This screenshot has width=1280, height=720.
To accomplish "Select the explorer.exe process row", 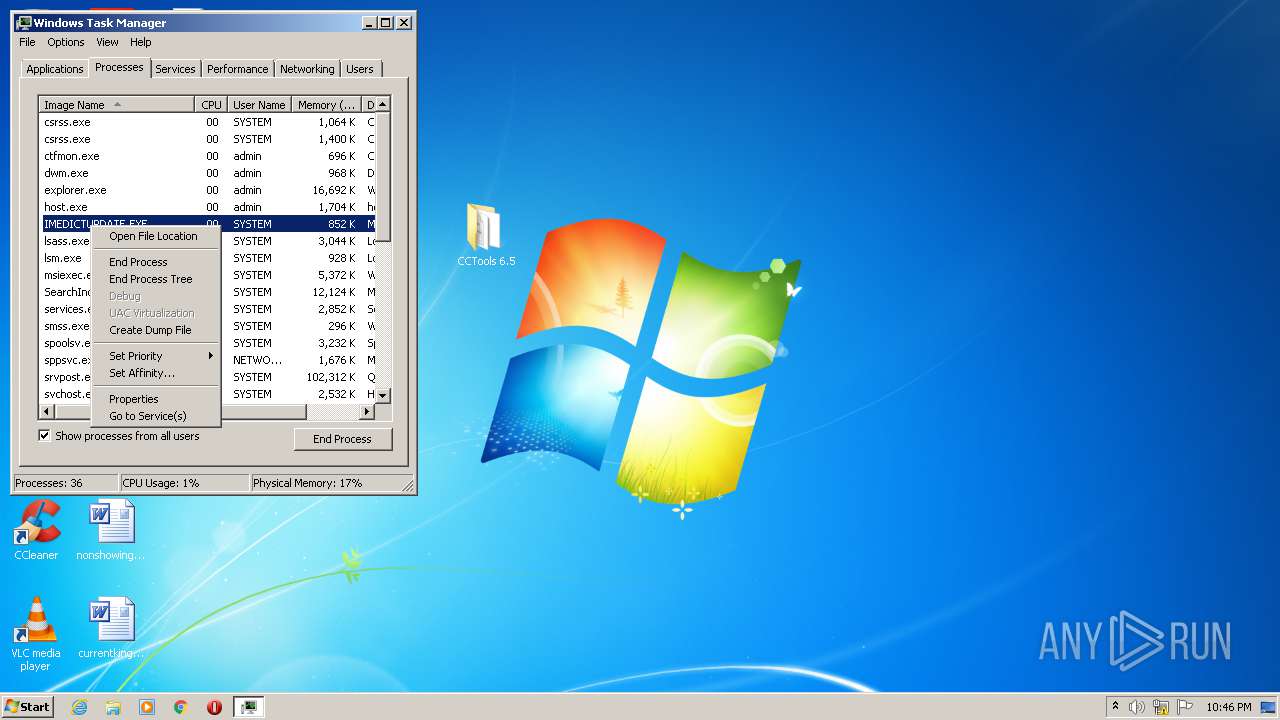I will 207,190.
